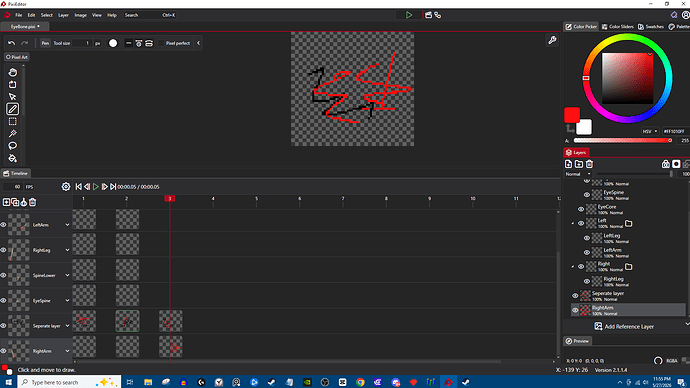The height and width of the screenshot is (388, 690).
Task: Jump to the last frame
Action: [x=113, y=187]
